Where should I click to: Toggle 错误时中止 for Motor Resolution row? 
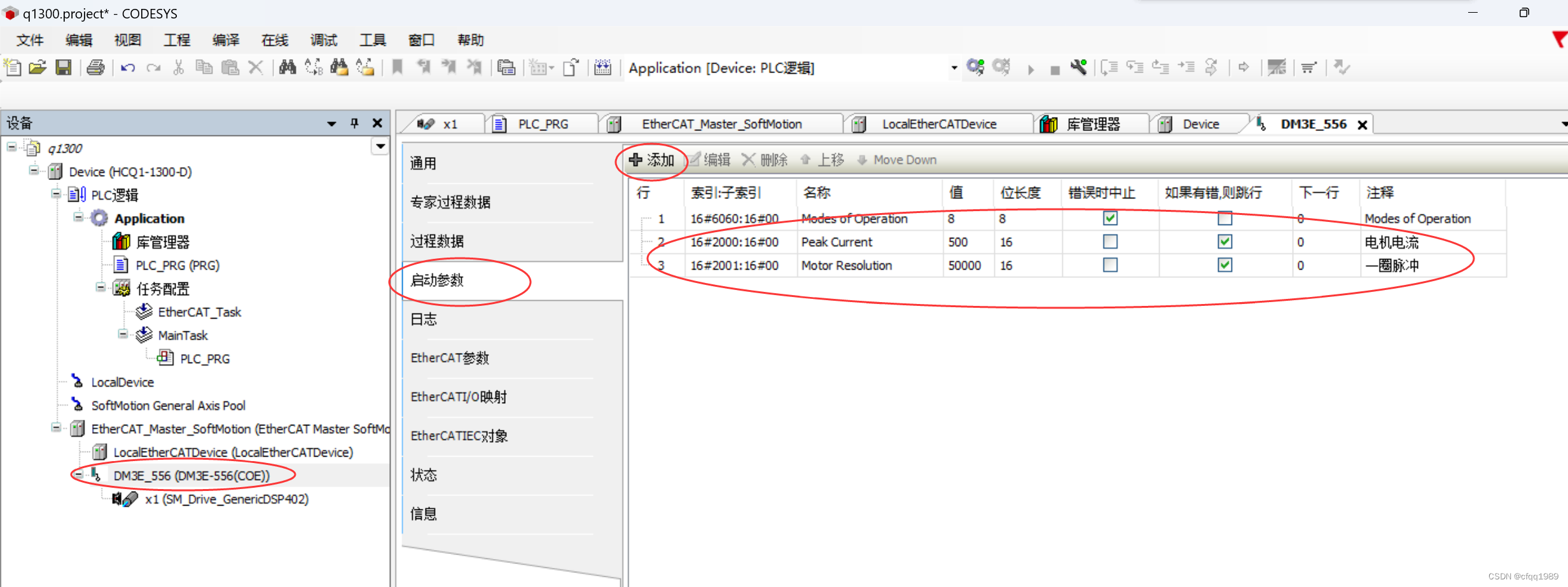[1110, 265]
